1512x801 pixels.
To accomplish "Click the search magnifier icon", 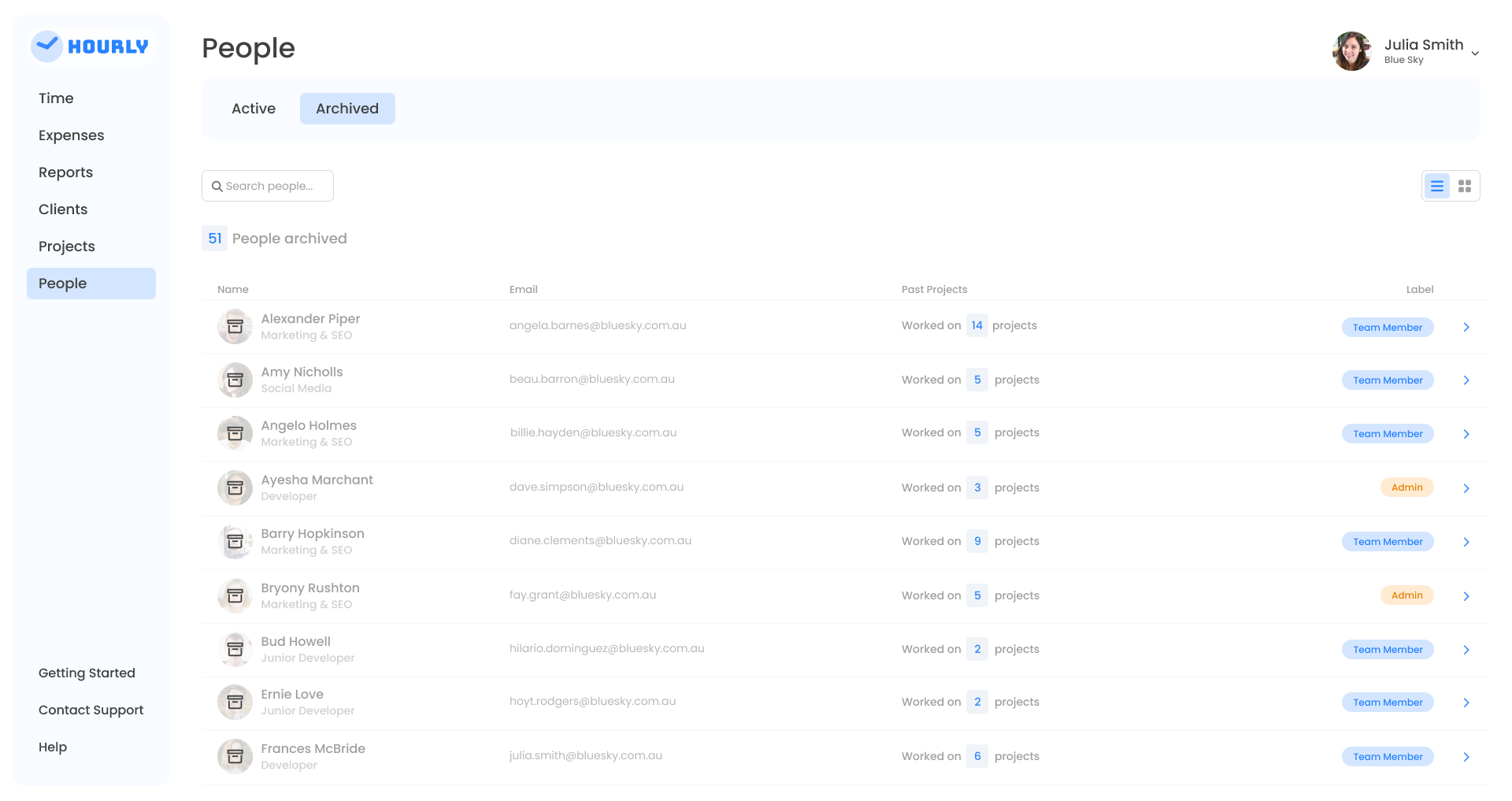I will (x=217, y=187).
